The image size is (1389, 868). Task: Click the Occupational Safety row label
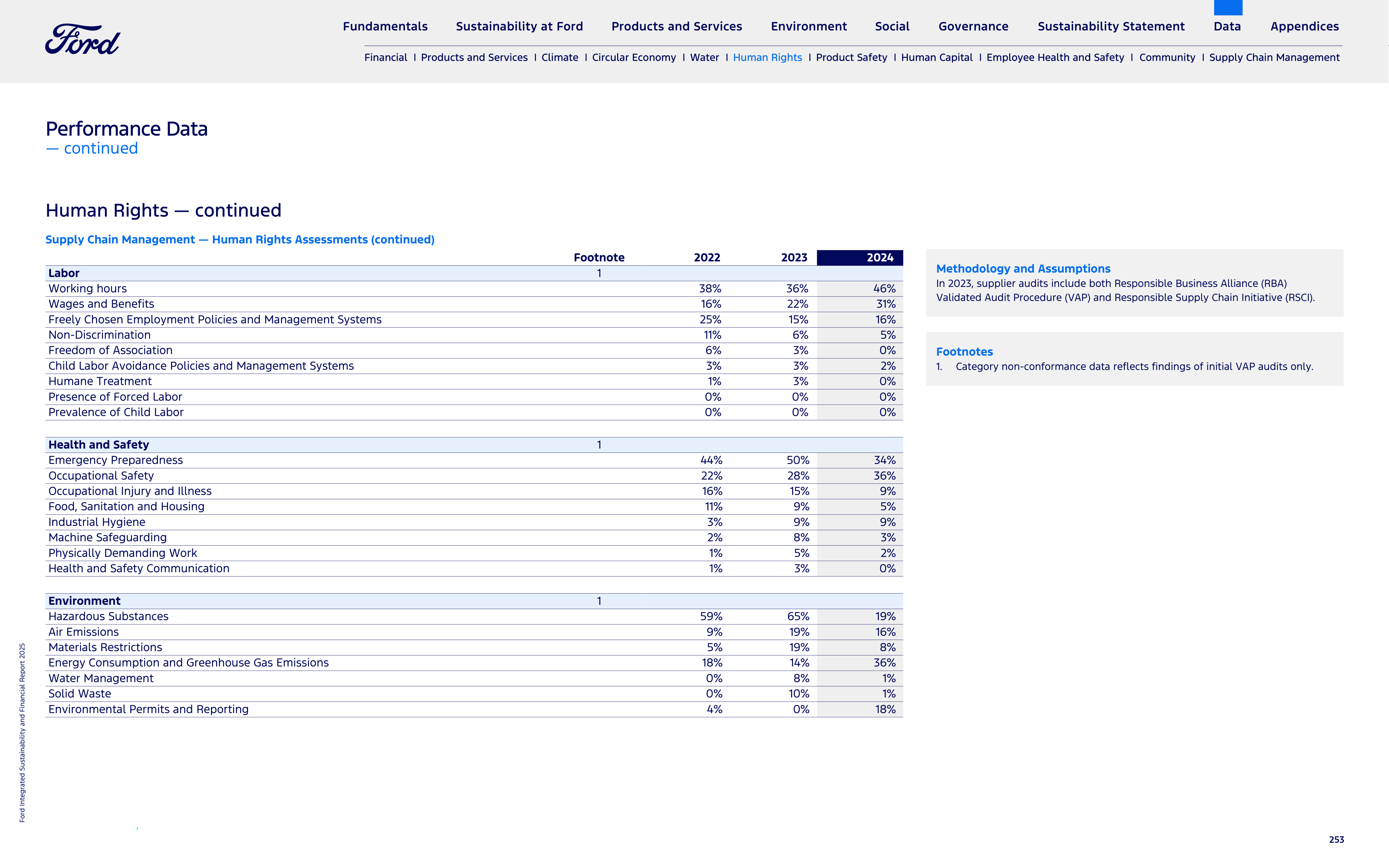click(101, 476)
